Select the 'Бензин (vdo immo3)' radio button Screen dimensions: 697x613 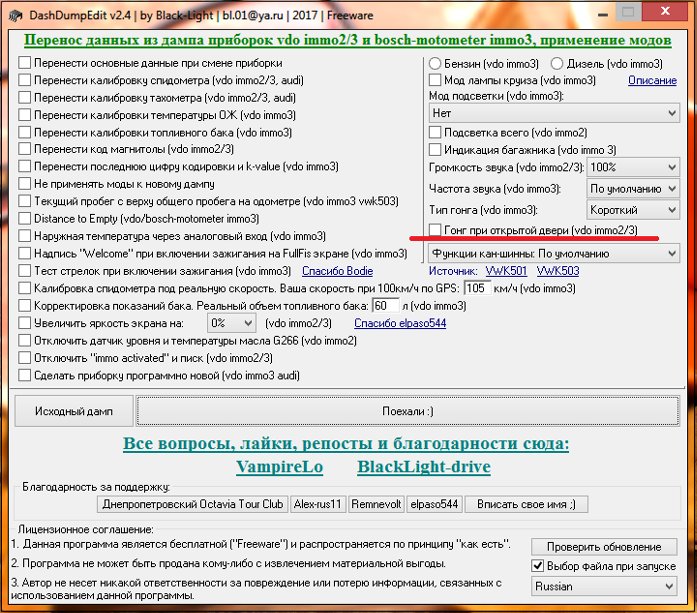[435, 64]
